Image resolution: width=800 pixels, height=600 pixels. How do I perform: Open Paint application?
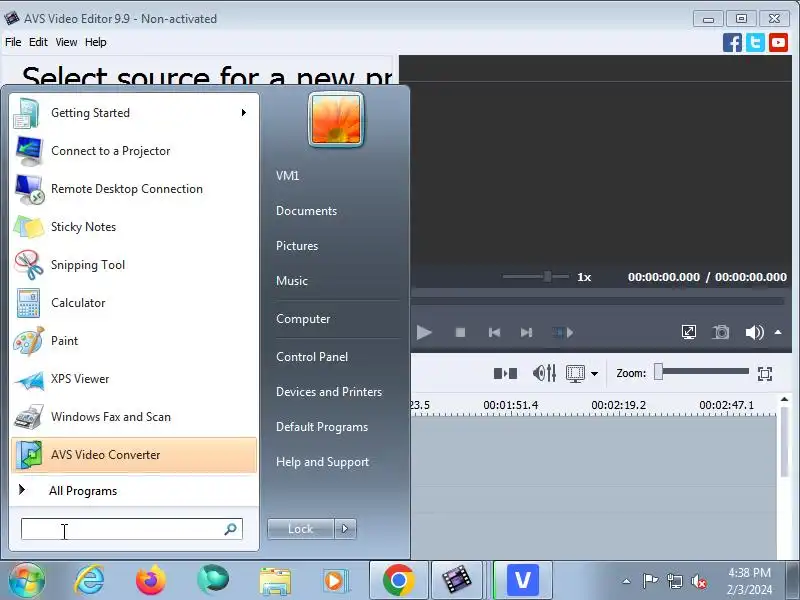133,341
